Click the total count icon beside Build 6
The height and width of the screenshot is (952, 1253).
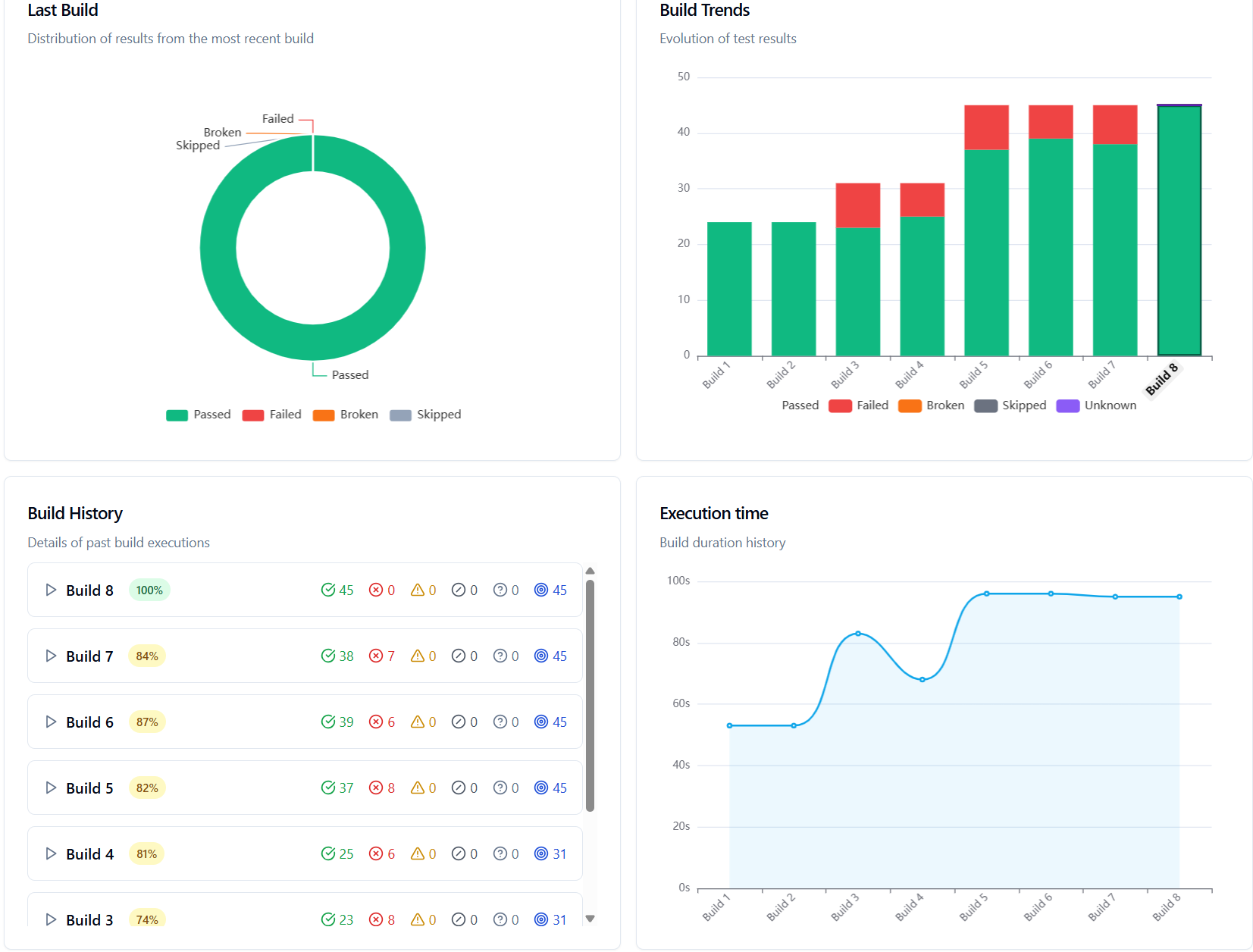540,722
